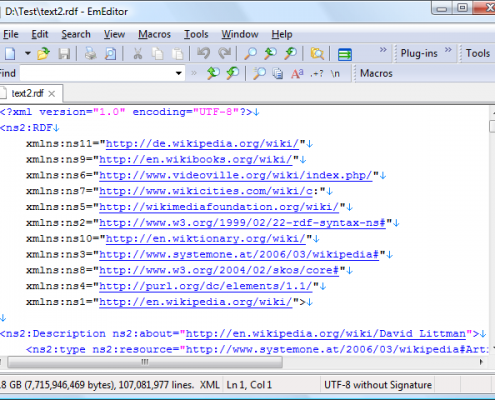Open the New file type dropdown arrow
The image size is (495, 400).
click(x=28, y=53)
